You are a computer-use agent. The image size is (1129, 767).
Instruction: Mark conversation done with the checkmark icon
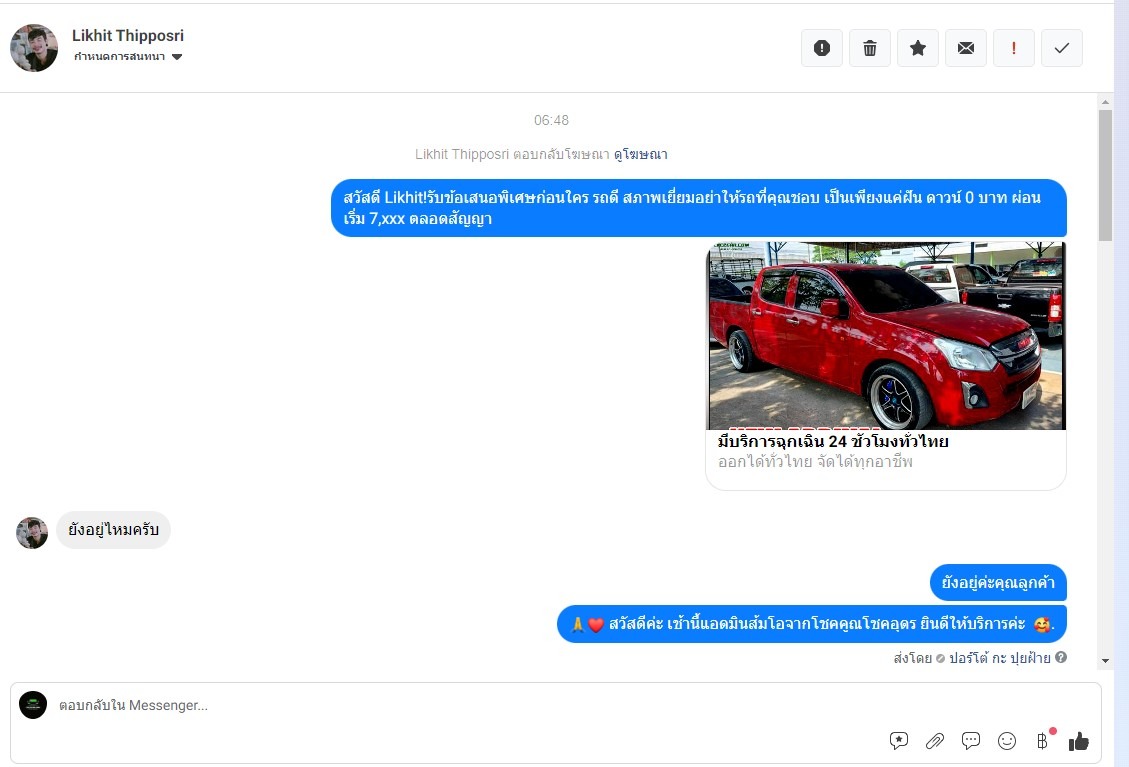(x=1062, y=48)
